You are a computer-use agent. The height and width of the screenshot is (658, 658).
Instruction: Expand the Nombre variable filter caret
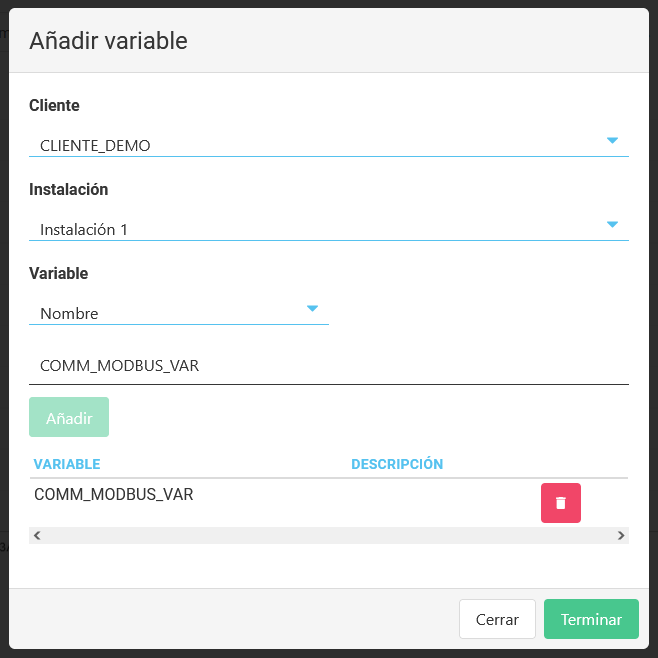312,309
